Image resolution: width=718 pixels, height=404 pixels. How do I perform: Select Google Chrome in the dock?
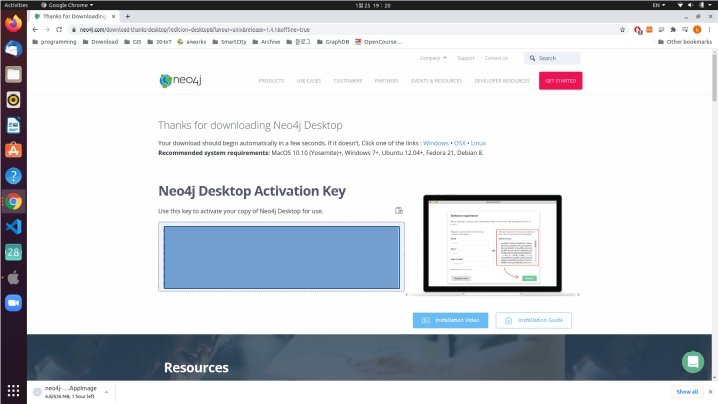(x=13, y=202)
